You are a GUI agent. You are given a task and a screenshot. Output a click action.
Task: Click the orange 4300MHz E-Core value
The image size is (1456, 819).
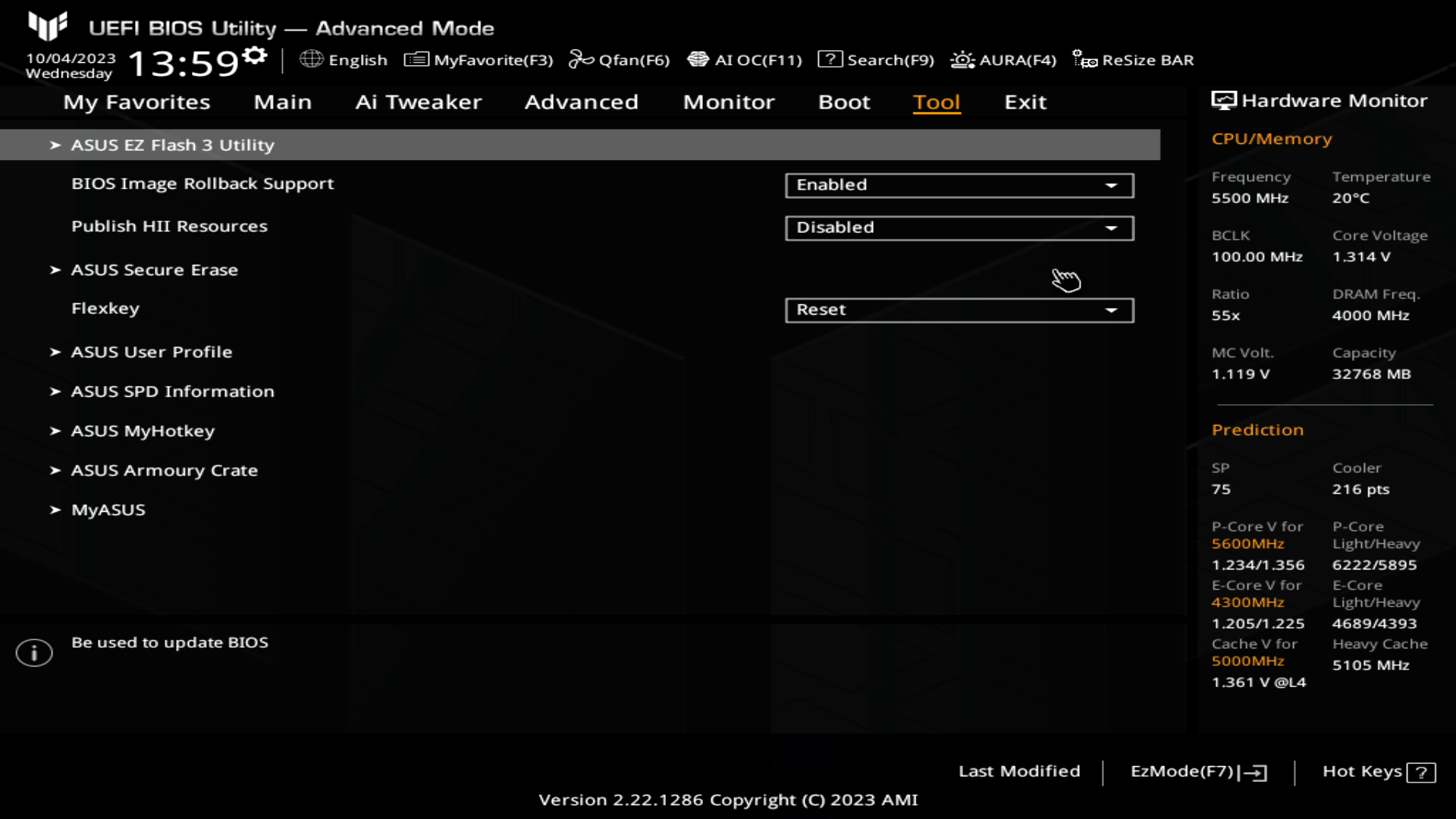[x=1247, y=602]
